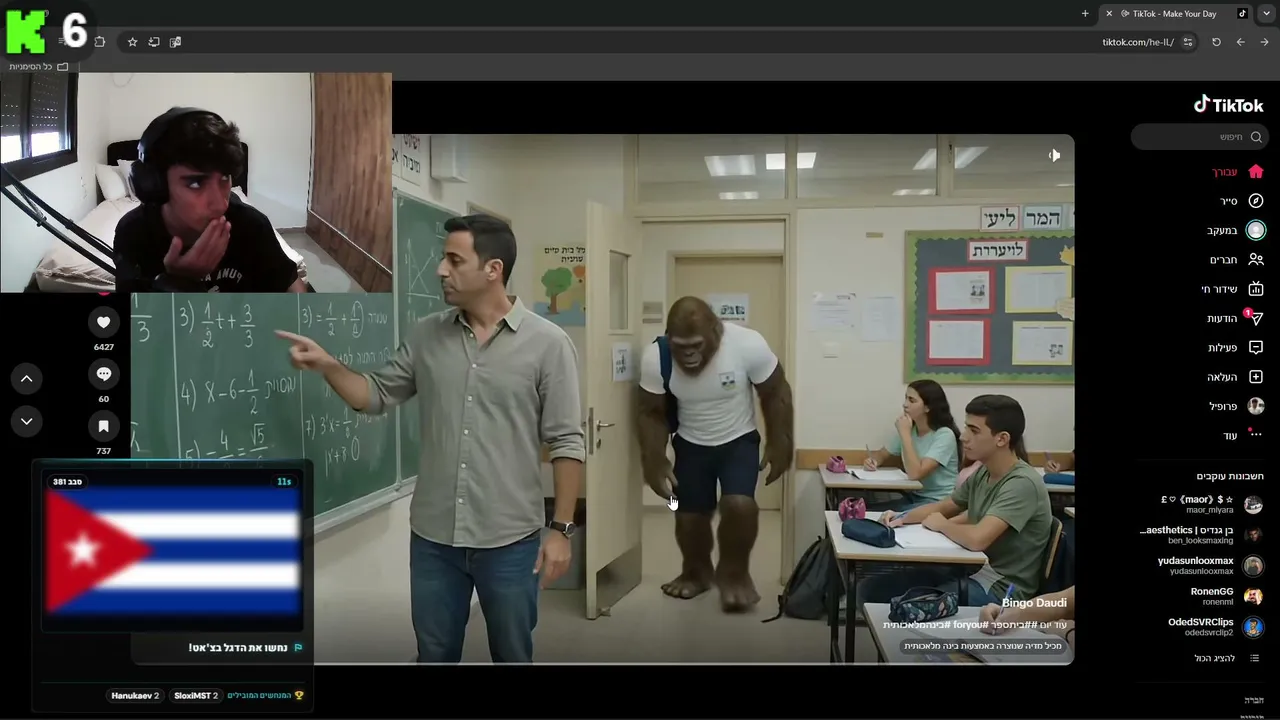Open the Profile (פרופיל) page
The width and height of the screenshot is (1280, 720).
(x=1237, y=406)
